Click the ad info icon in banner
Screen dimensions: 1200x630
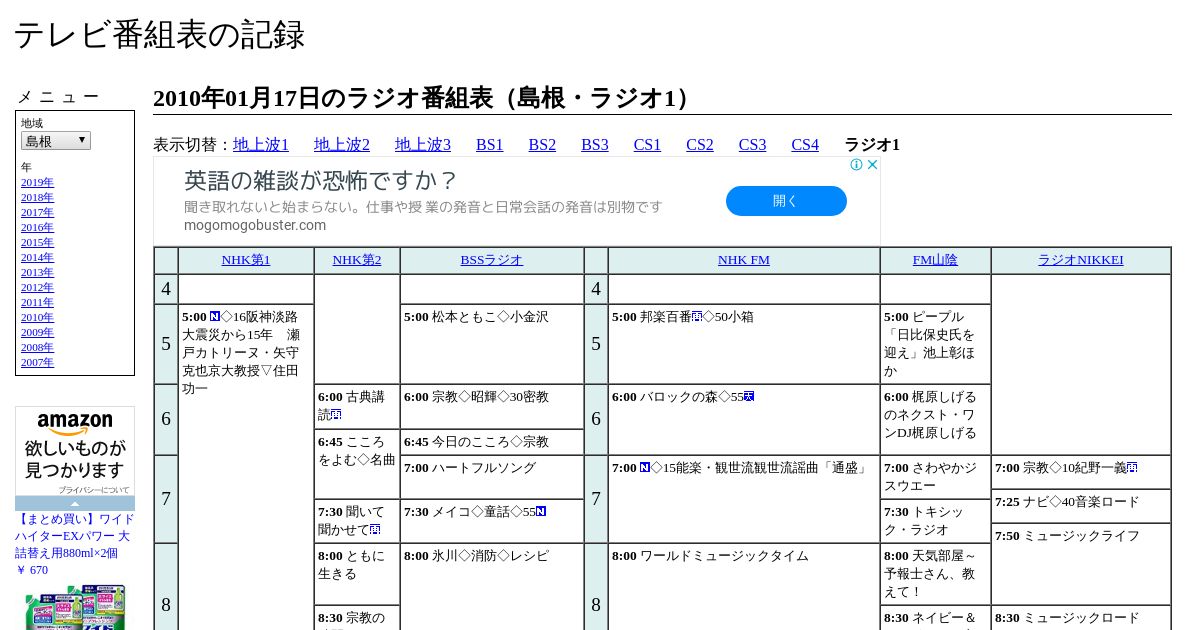[857, 165]
